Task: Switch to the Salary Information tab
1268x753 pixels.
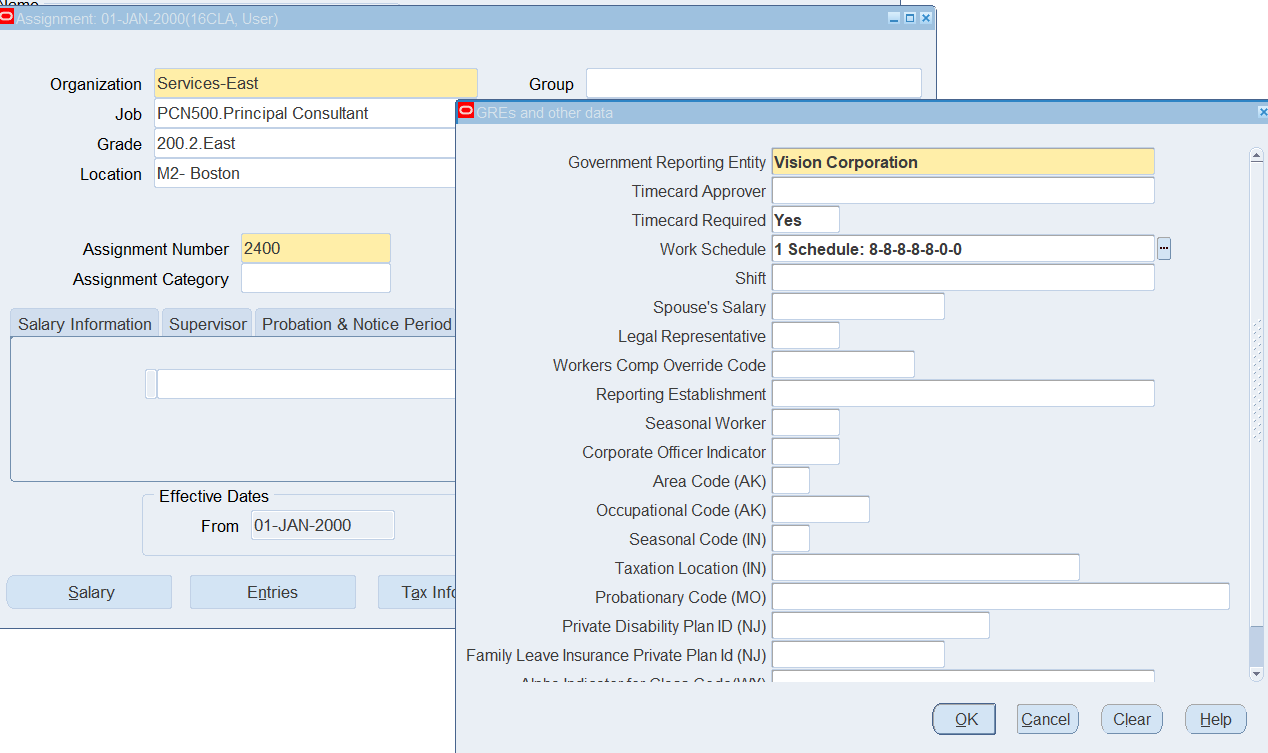Action: [x=85, y=324]
